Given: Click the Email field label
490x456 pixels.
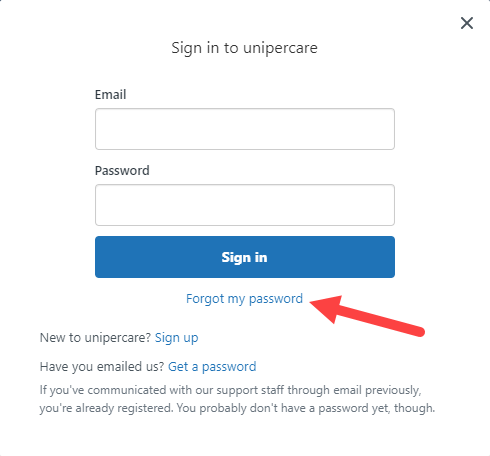Looking at the screenshot, I should tap(110, 95).
